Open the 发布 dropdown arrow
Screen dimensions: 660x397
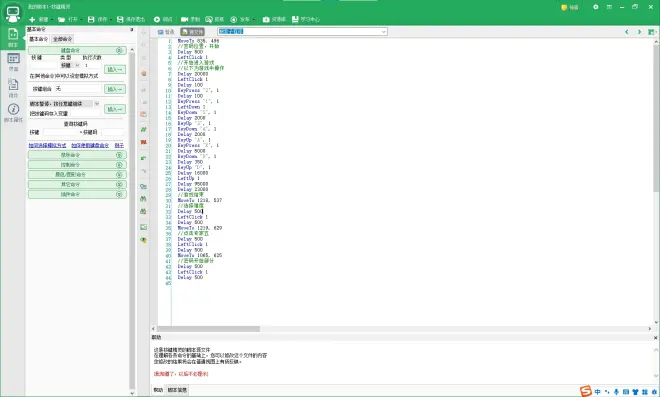(x=253, y=19)
